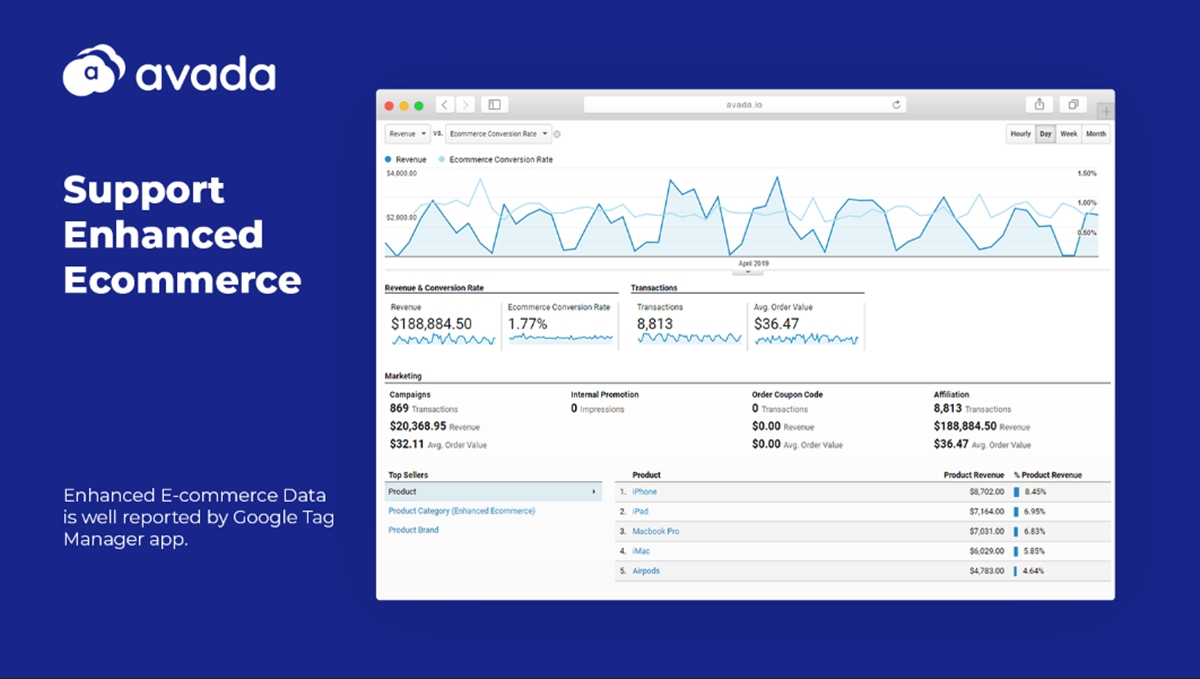Click the Avg. Order Value sparkline
The height and width of the screenshot is (679, 1200).
click(806, 340)
